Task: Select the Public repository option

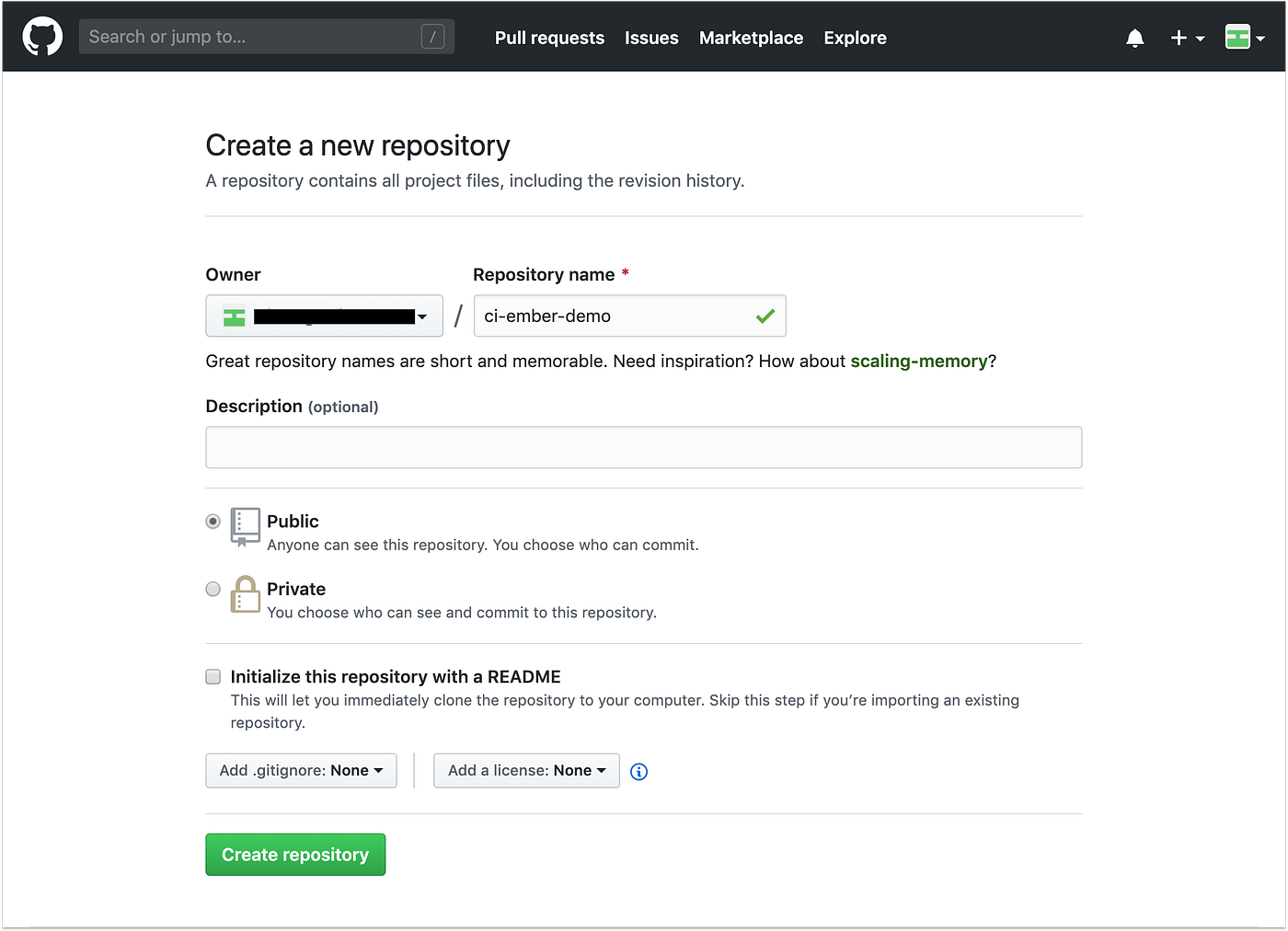Action: coord(213,521)
